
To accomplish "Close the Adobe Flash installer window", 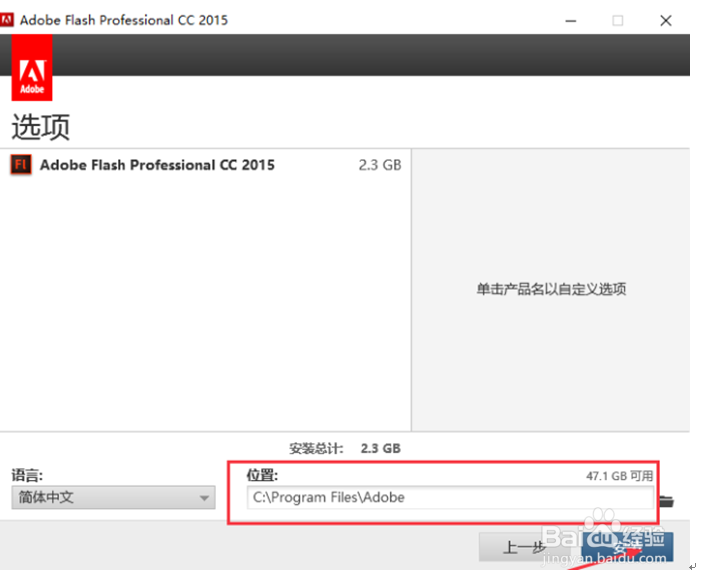I will [x=666, y=21].
